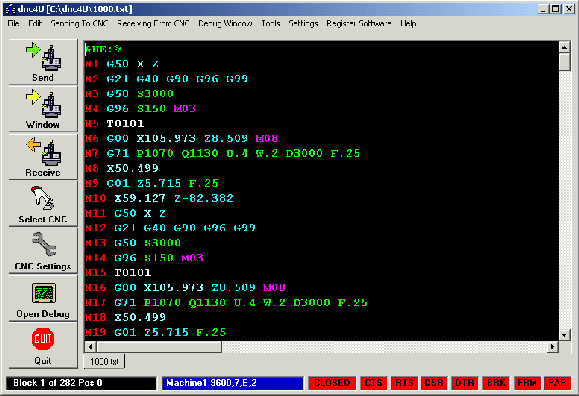Open the Sending To CNC menu
The height and width of the screenshot is (396, 579).
pos(79,24)
